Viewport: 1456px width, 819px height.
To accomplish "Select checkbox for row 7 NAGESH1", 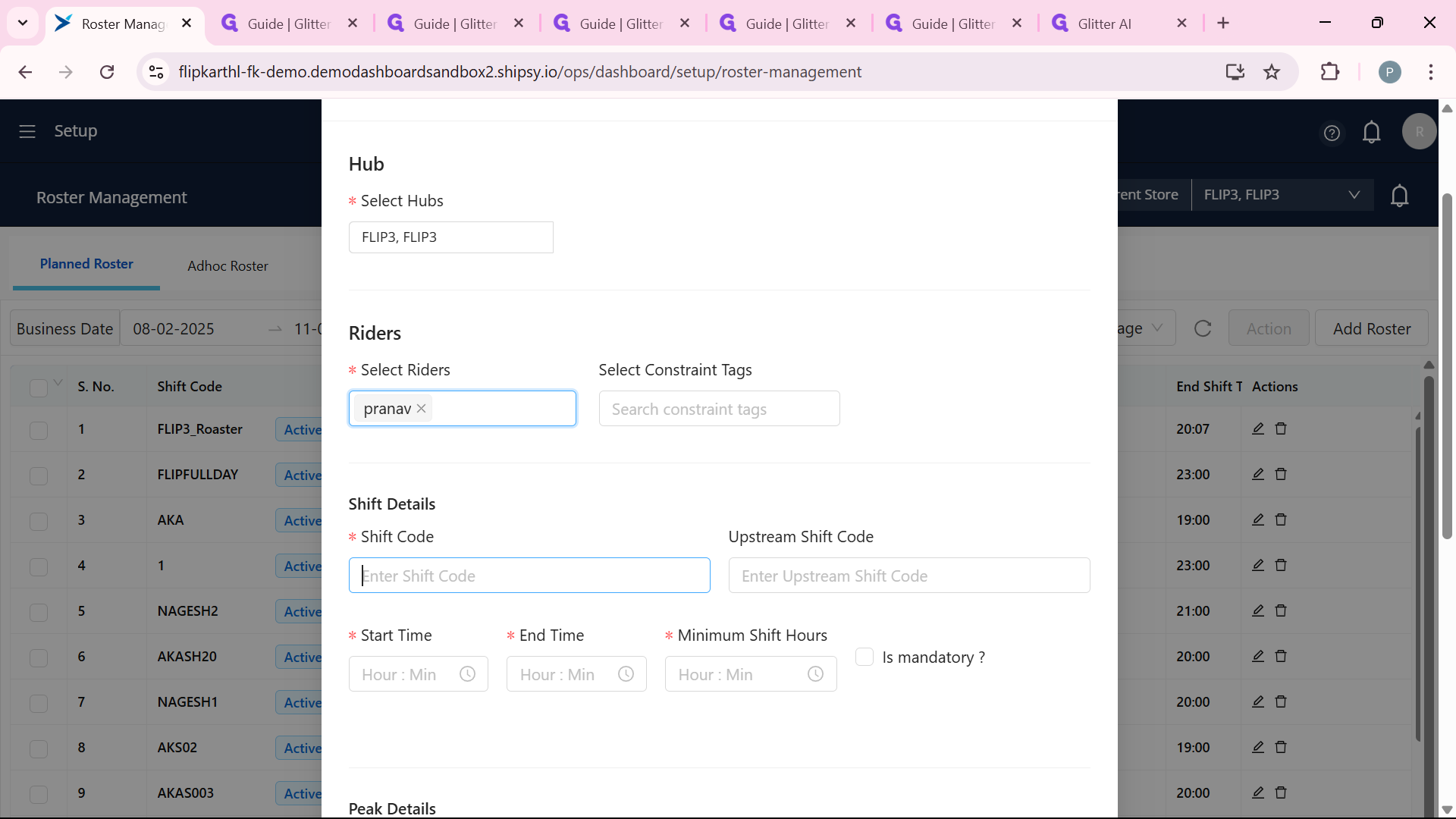I will point(39,703).
